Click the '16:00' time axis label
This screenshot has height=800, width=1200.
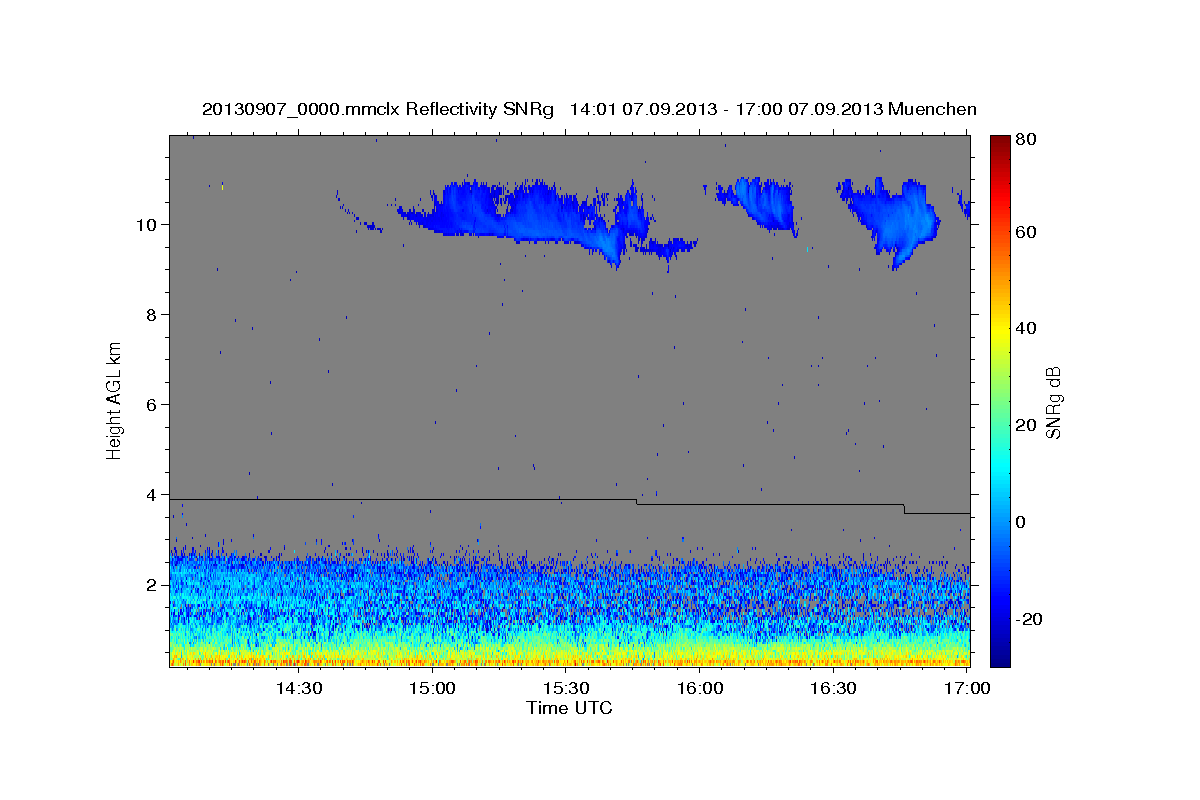coord(699,688)
